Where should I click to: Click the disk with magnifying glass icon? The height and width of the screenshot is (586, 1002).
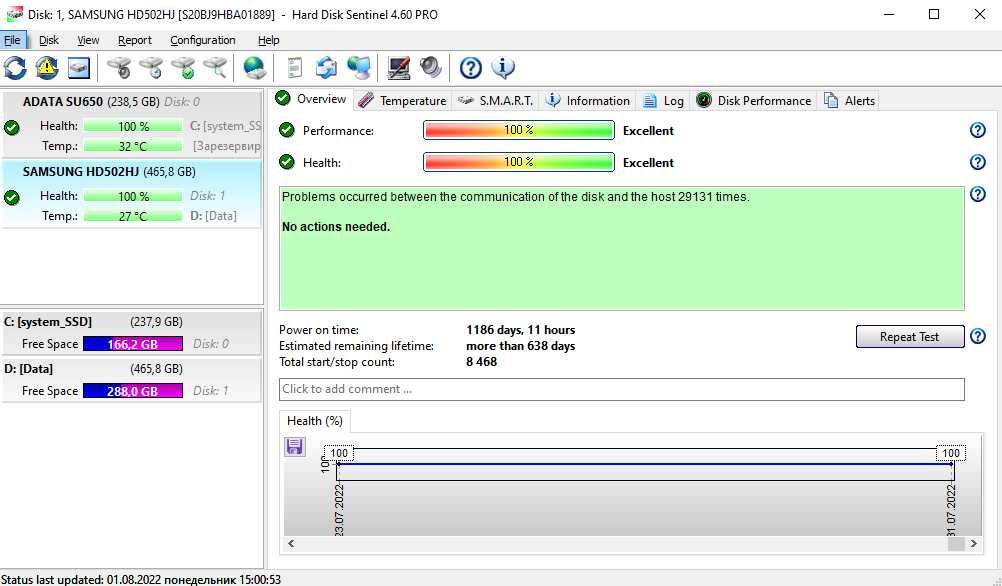click(215, 68)
